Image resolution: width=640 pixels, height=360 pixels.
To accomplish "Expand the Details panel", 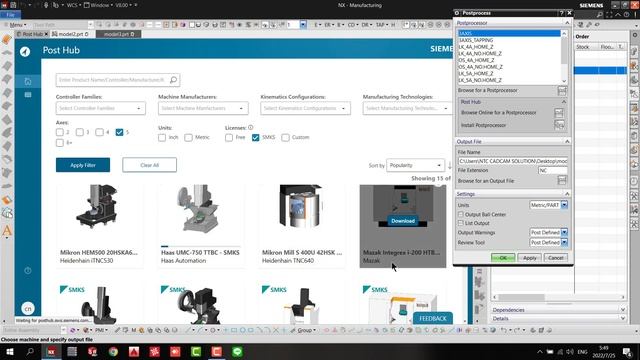I will (622, 318).
